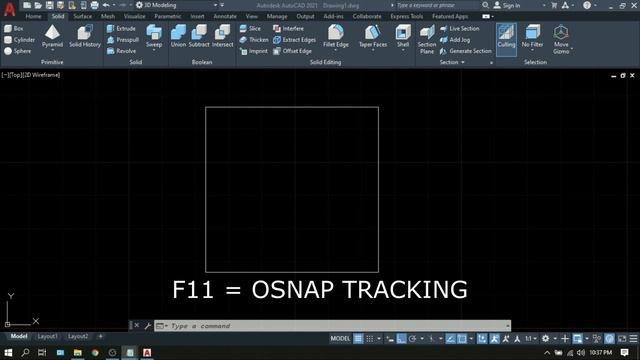Switch to the Surface ribbon tab
This screenshot has height=360, width=640.
tap(82, 16)
